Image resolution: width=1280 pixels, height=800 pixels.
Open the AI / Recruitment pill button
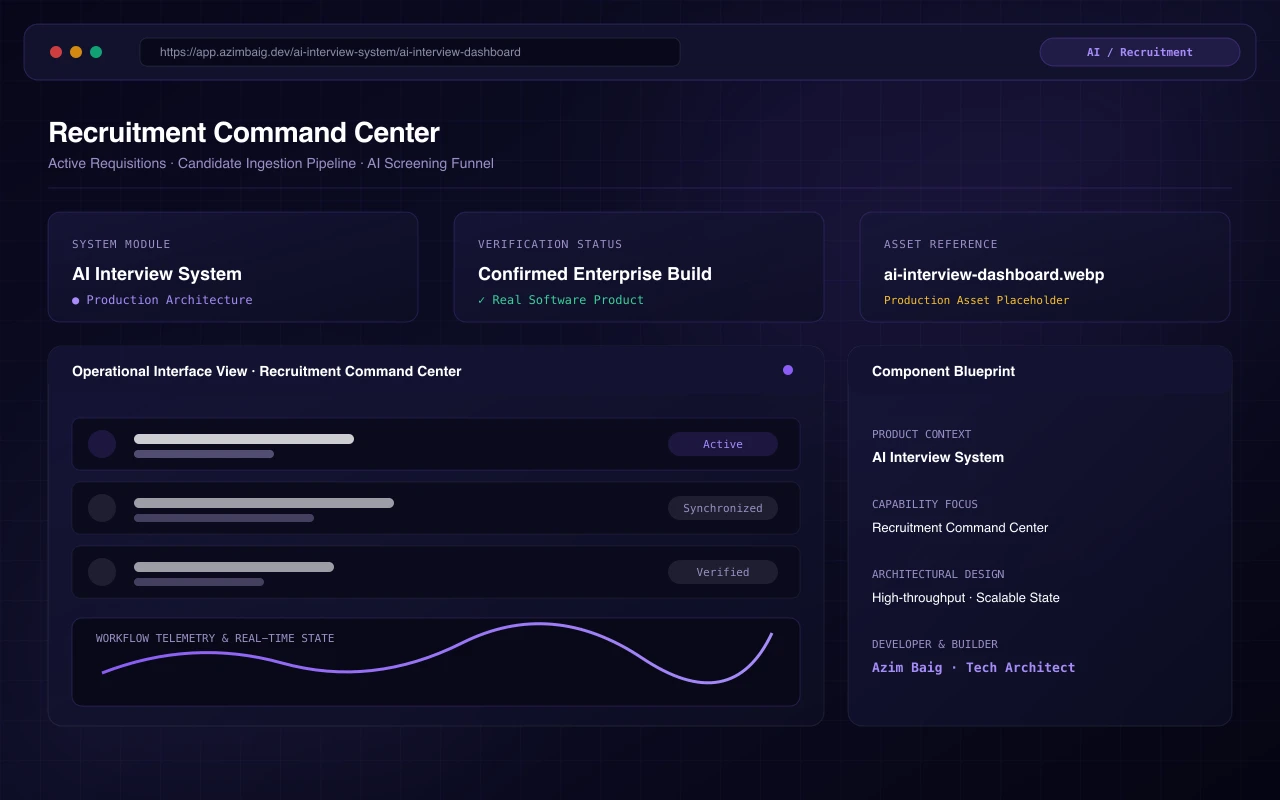coord(1140,52)
